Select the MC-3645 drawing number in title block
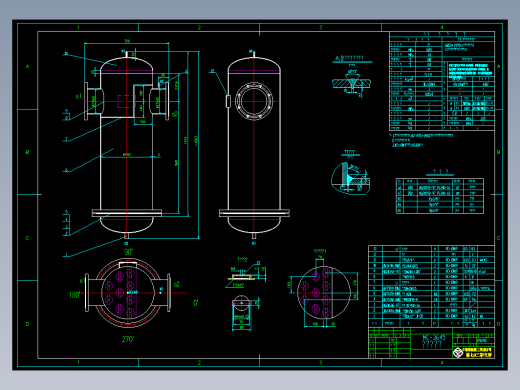Screen dimensions: 520x390 click(x=434, y=337)
